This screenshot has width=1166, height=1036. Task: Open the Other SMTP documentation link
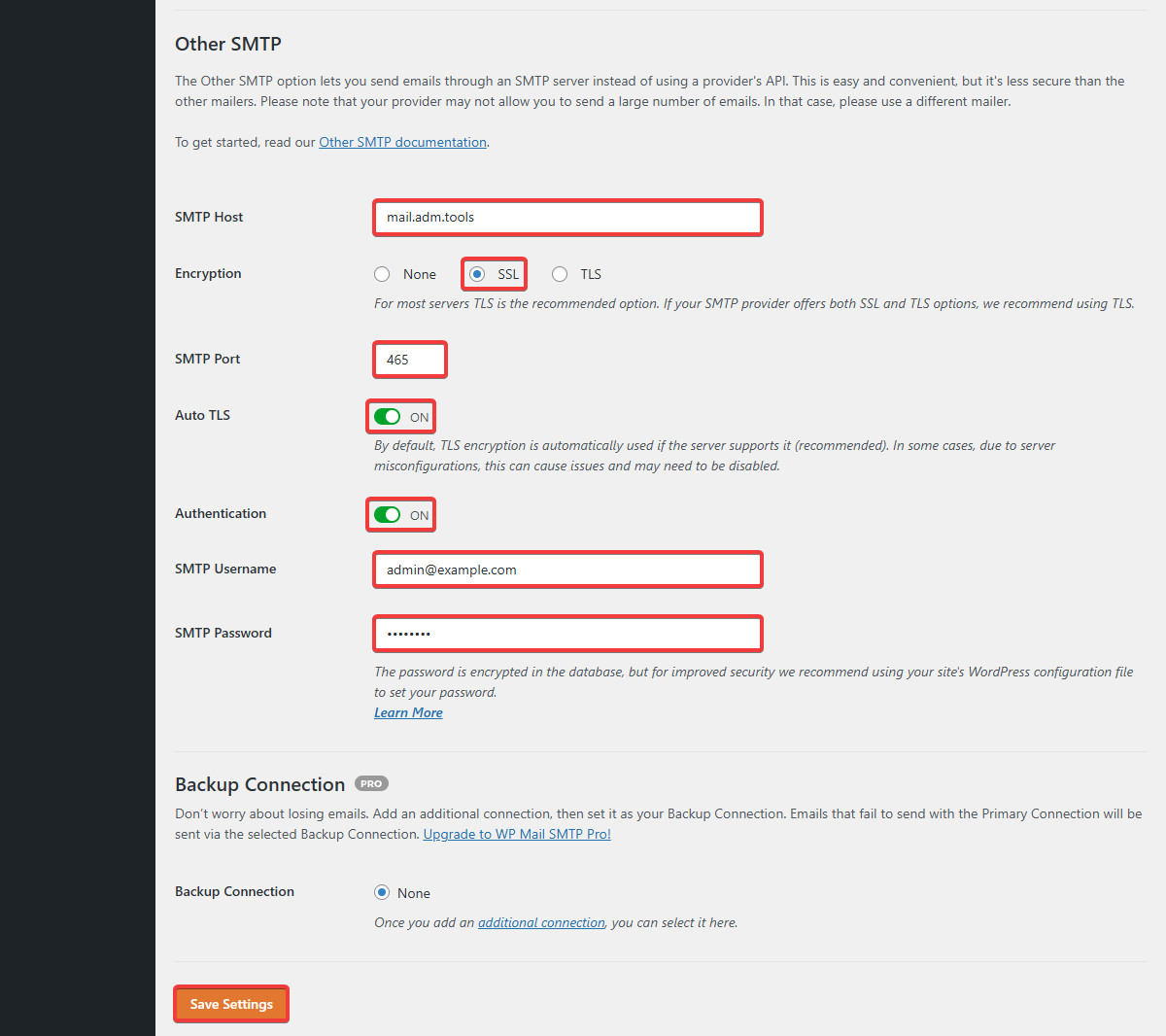click(x=402, y=142)
